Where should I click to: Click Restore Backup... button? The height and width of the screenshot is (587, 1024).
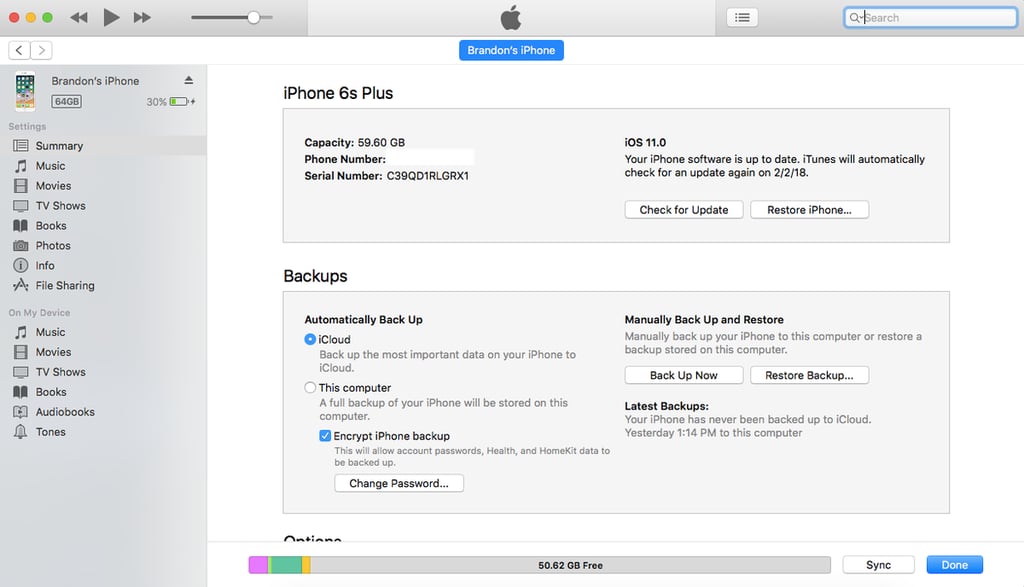point(809,375)
